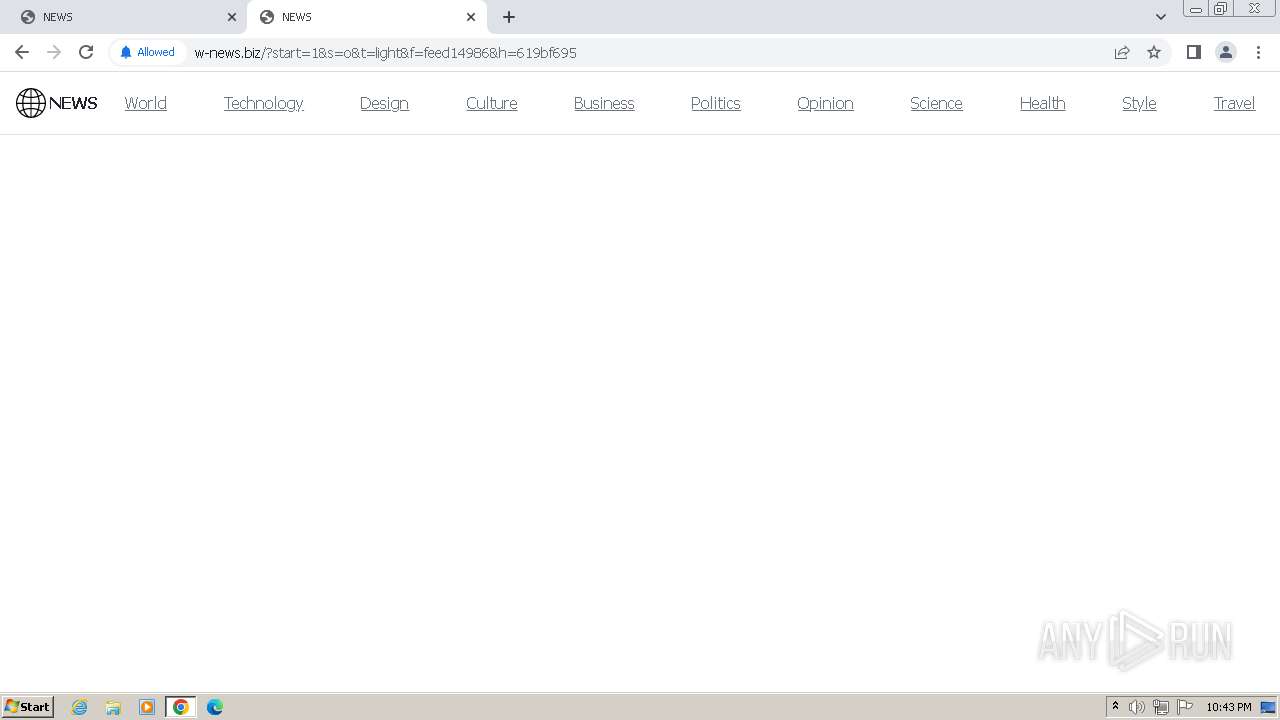Expand the tab search dropdown arrow
The image size is (1280, 720).
(1161, 17)
